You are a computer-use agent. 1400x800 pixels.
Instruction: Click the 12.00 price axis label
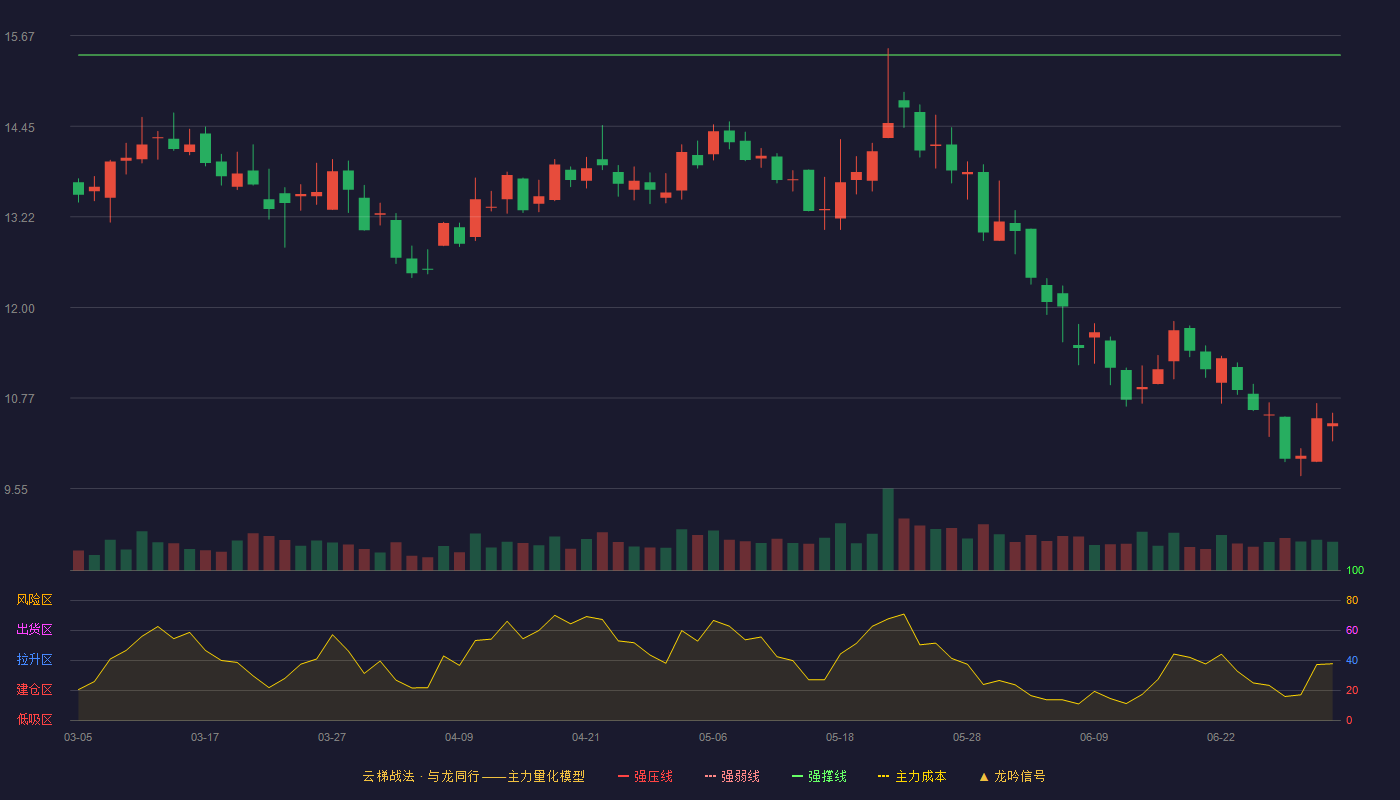click(x=19, y=309)
